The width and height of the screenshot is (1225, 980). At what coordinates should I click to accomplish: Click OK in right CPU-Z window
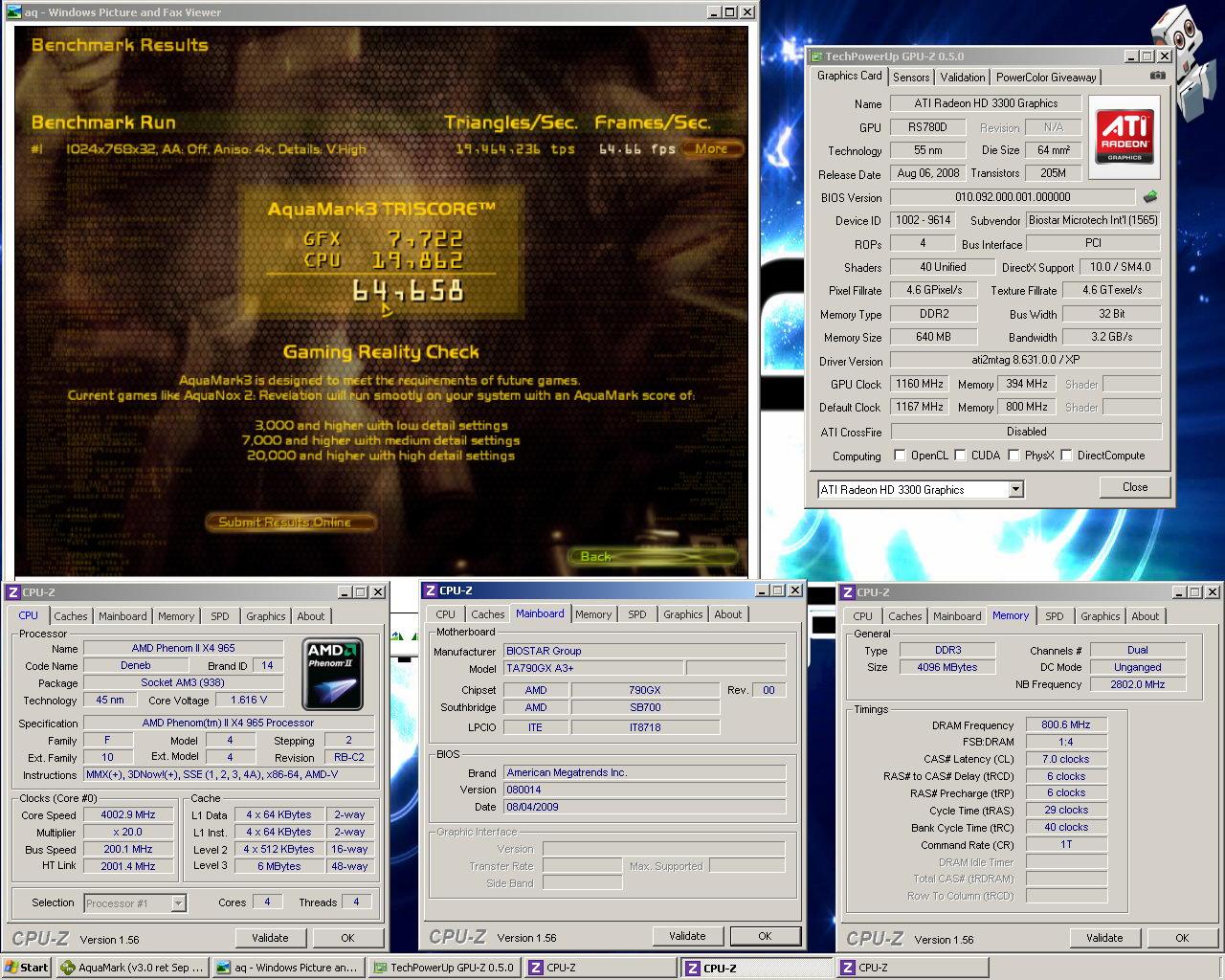[x=1182, y=938]
